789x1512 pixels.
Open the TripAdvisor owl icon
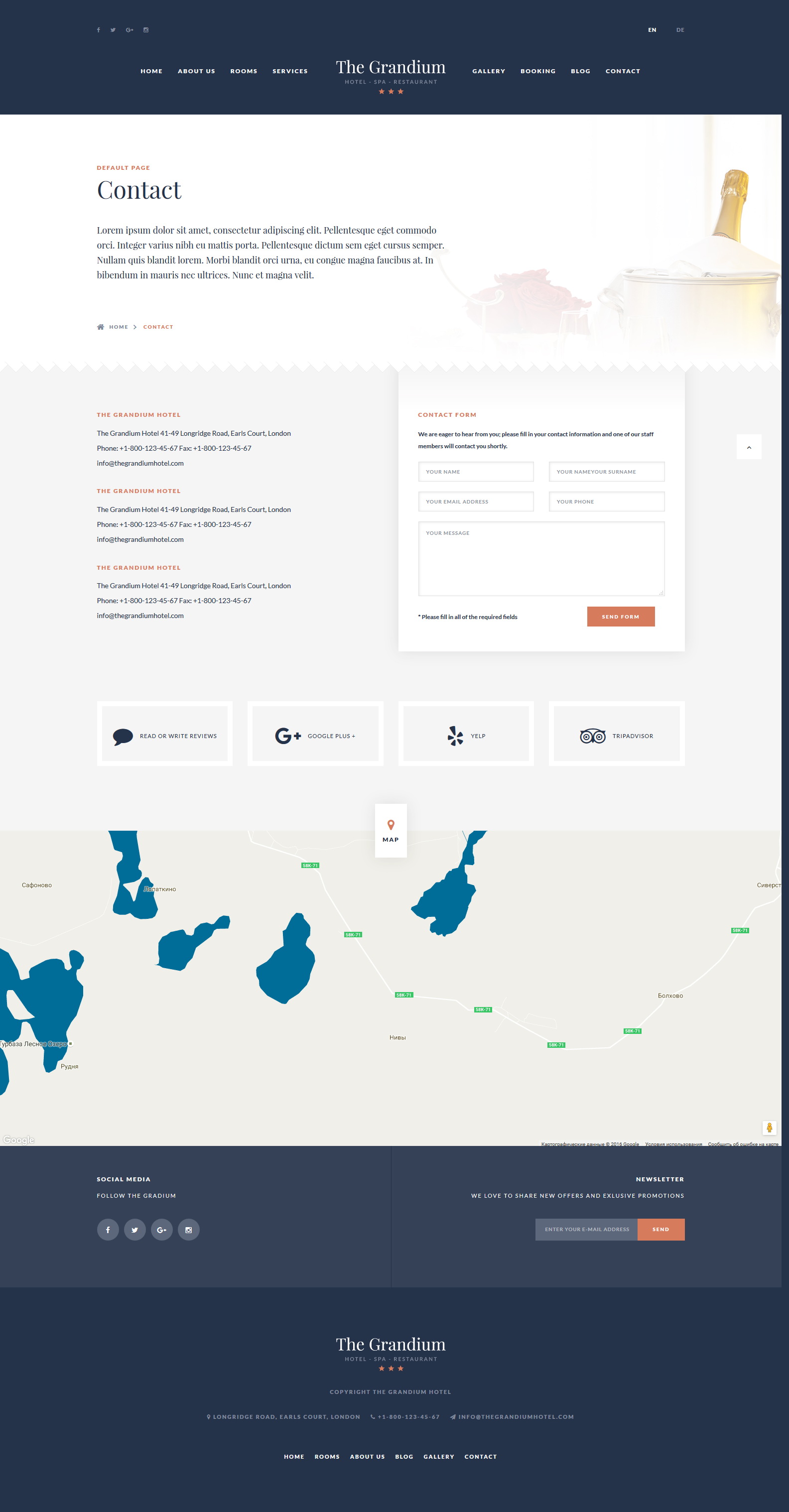[593, 736]
